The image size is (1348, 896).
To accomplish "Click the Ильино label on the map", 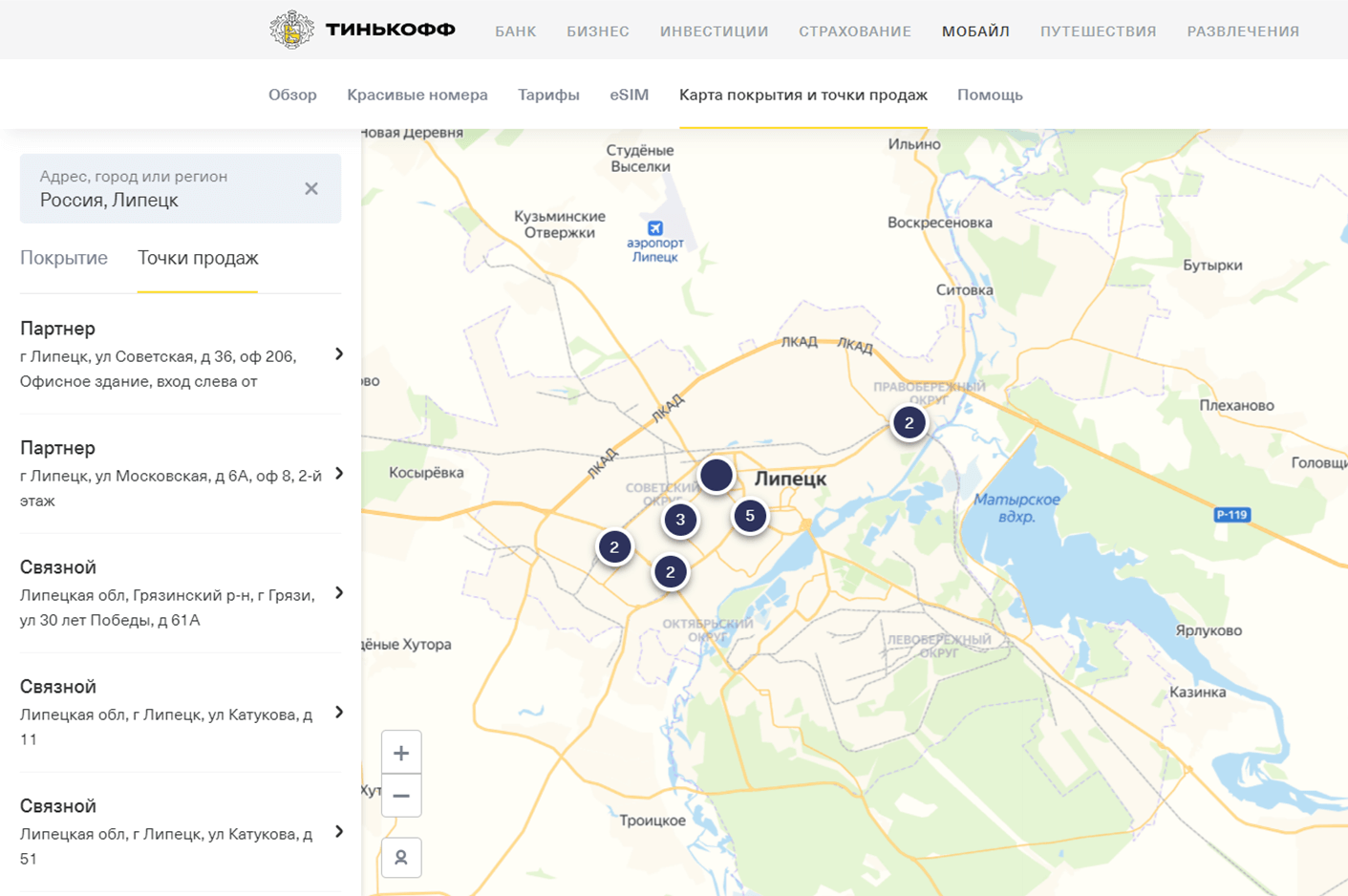I will (914, 144).
